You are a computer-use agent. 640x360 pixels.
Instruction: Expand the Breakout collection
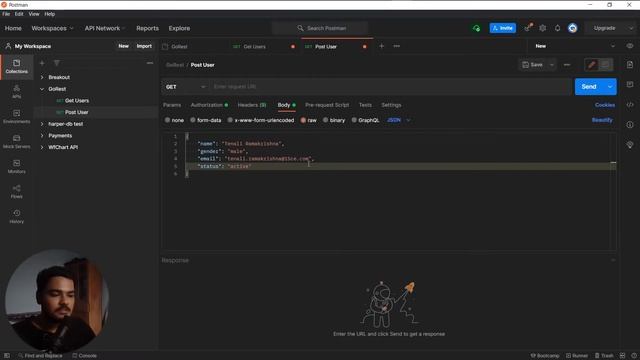tap(42, 77)
